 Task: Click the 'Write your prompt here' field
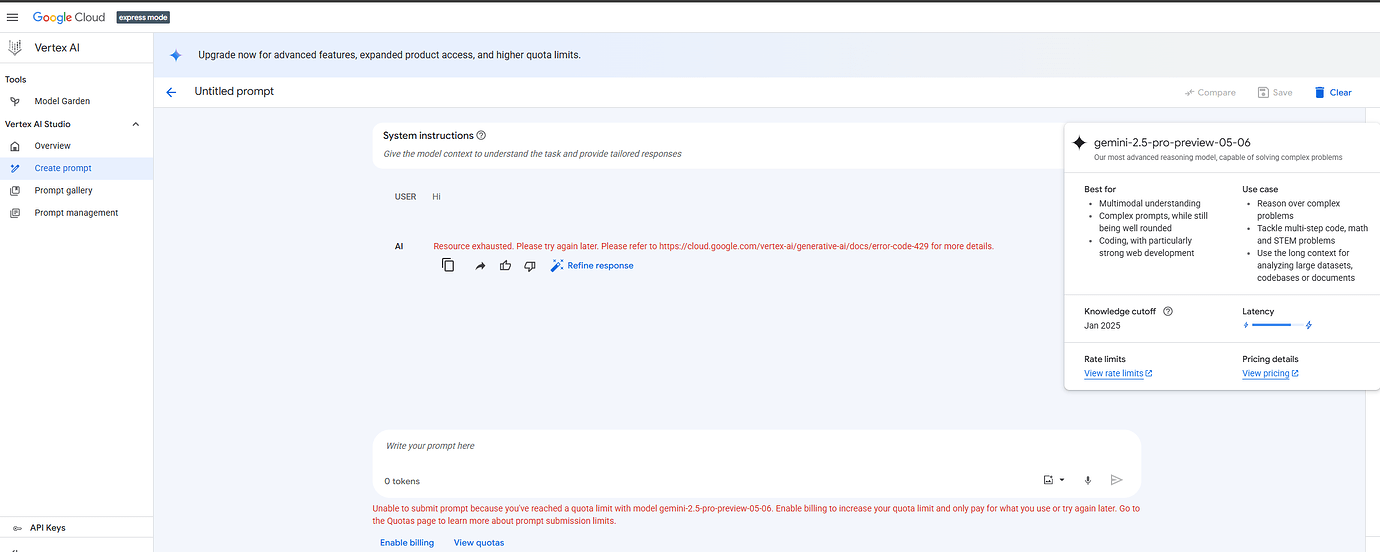pos(757,446)
